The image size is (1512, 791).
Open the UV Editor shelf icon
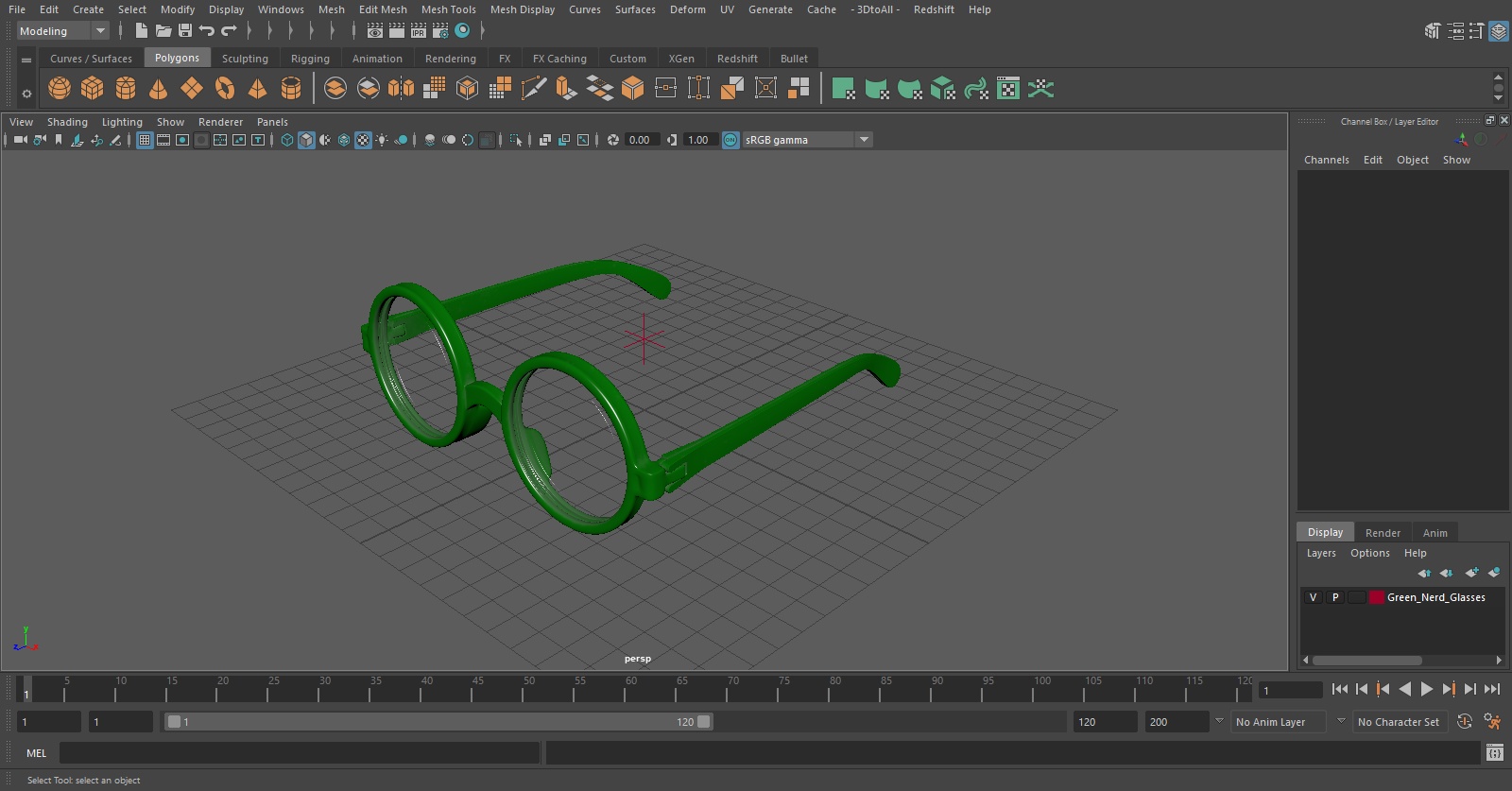pyautogui.click(x=1008, y=89)
